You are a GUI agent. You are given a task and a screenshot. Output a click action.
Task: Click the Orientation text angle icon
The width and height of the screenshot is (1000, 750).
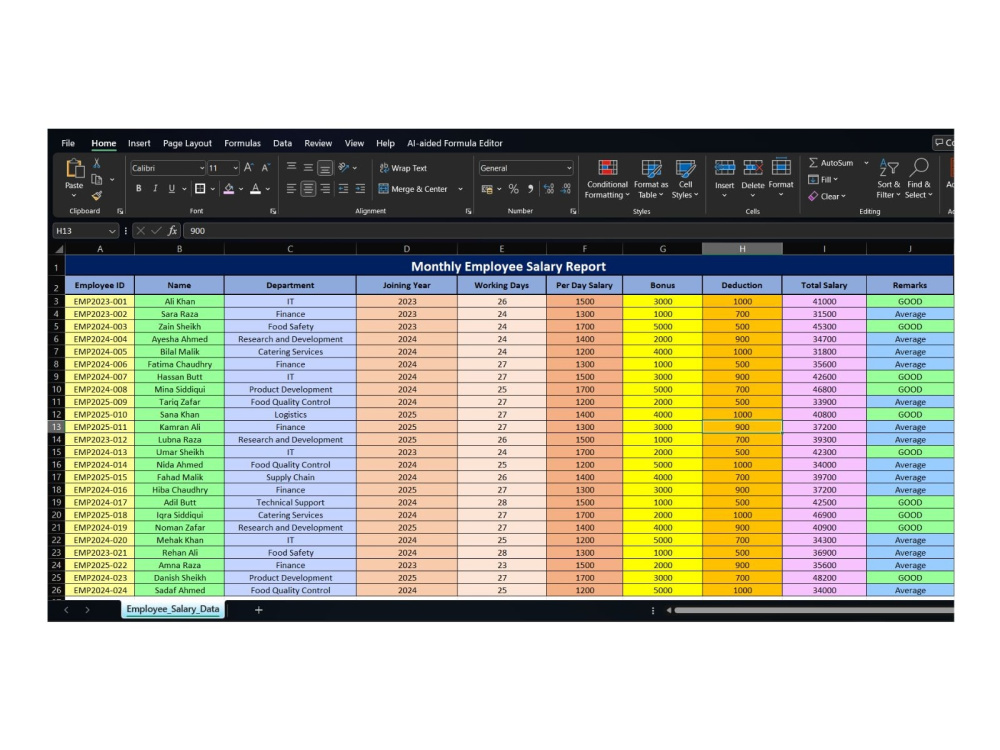point(344,168)
